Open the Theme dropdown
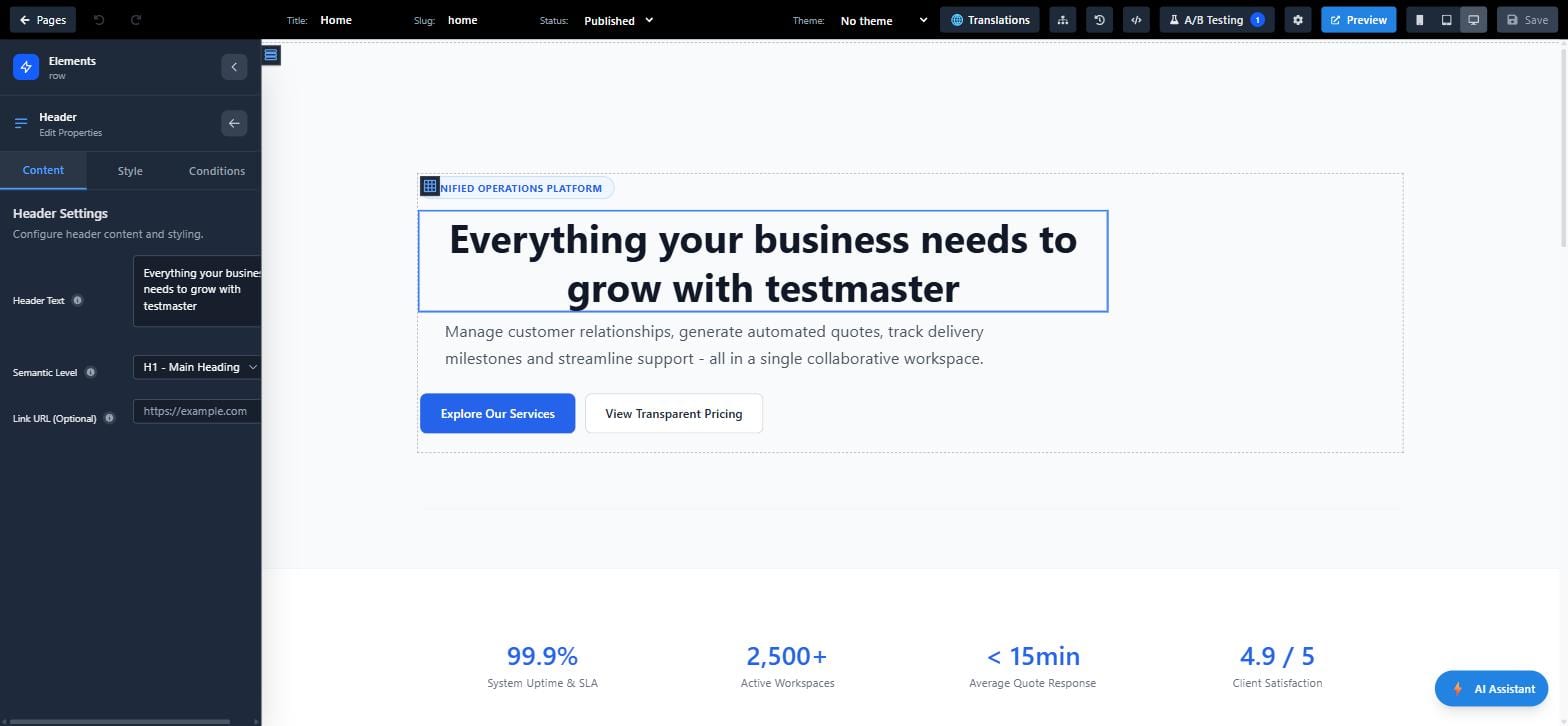This screenshot has width=1568, height=726. coord(884,20)
